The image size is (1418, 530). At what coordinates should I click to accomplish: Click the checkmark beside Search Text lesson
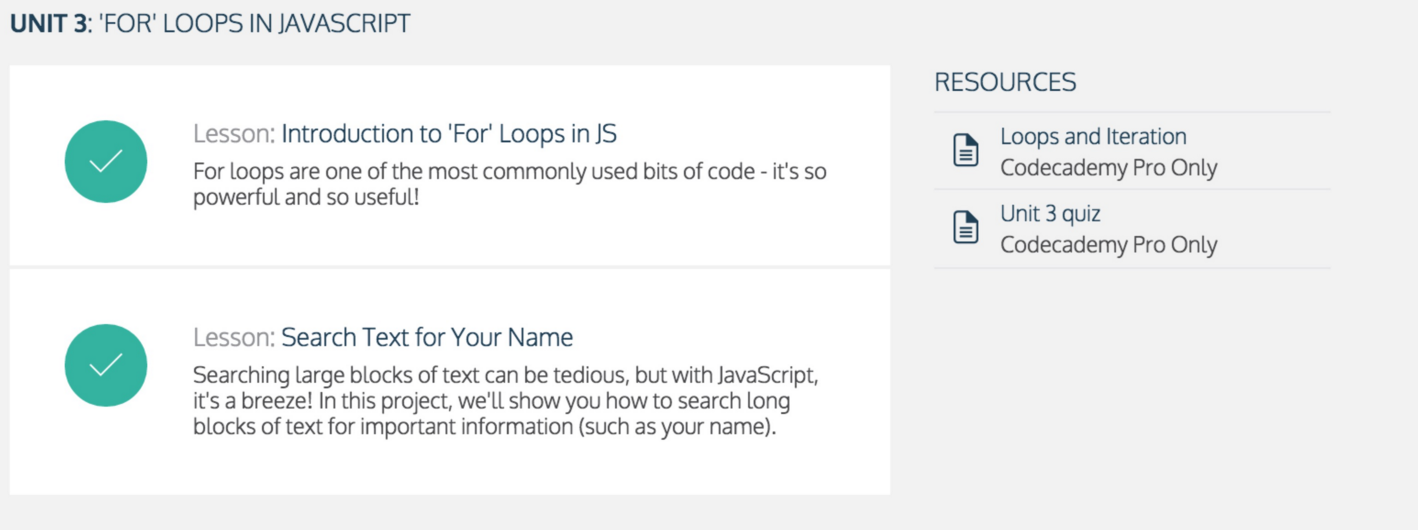106,365
